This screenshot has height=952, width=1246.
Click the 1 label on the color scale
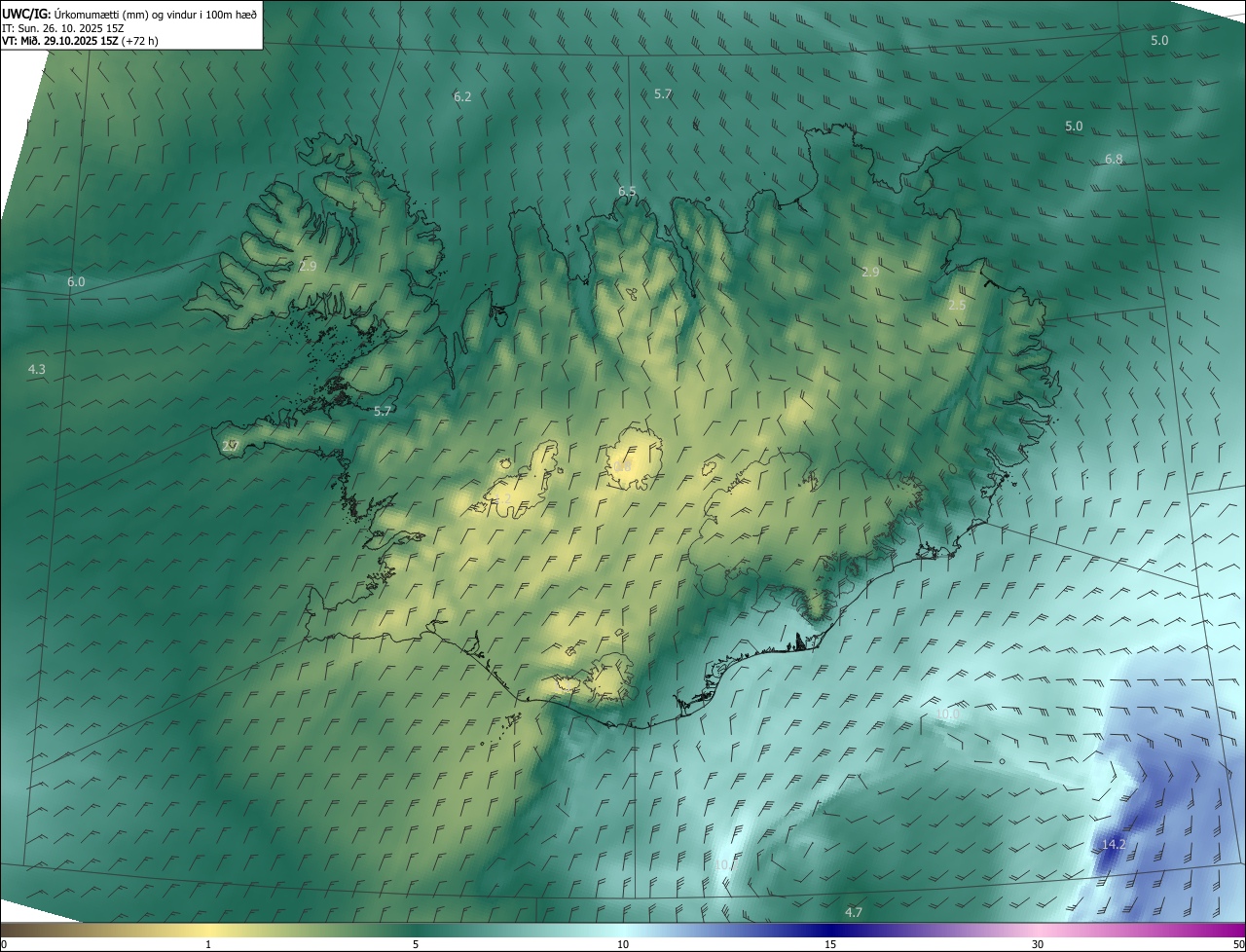coord(208,944)
